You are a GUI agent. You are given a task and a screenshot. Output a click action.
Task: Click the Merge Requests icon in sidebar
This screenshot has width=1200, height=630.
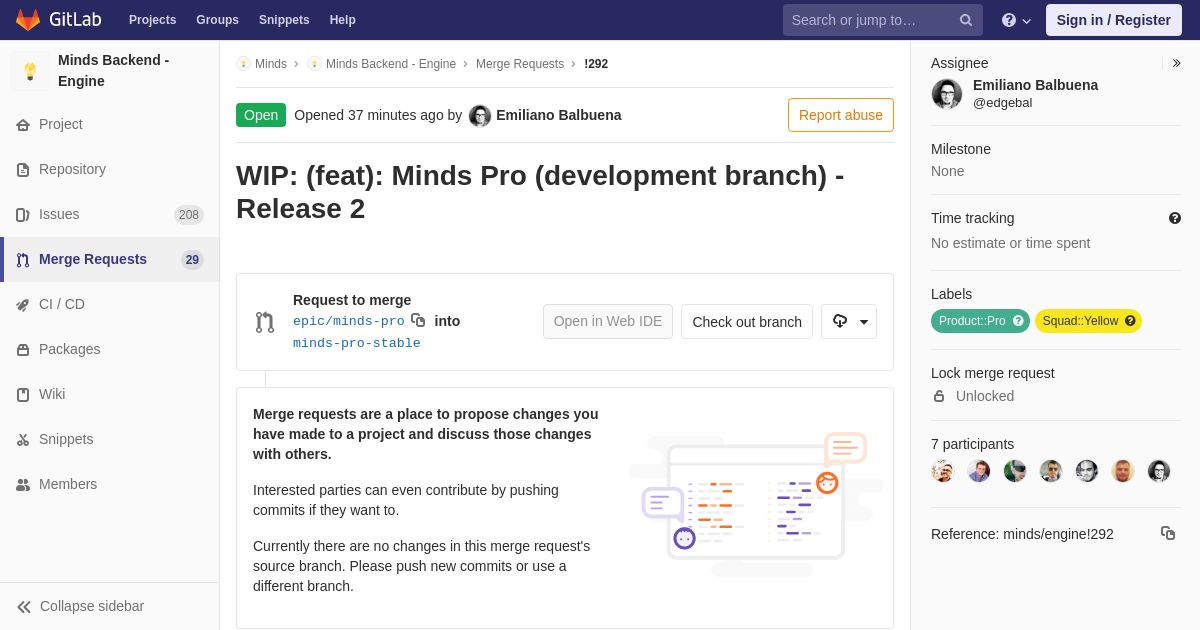pyautogui.click(x=23, y=260)
